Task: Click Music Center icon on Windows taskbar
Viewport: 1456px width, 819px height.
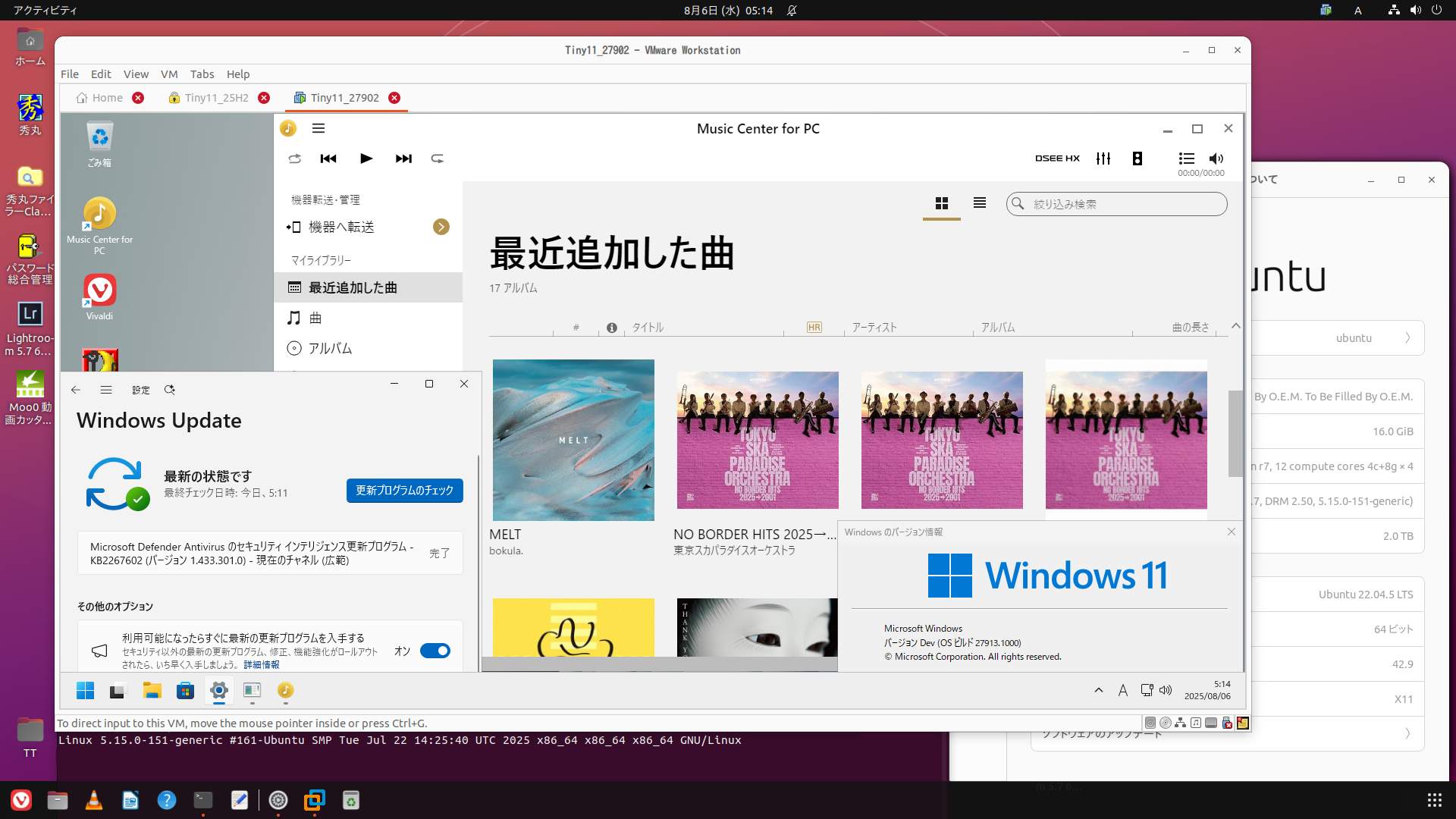Action: (285, 691)
